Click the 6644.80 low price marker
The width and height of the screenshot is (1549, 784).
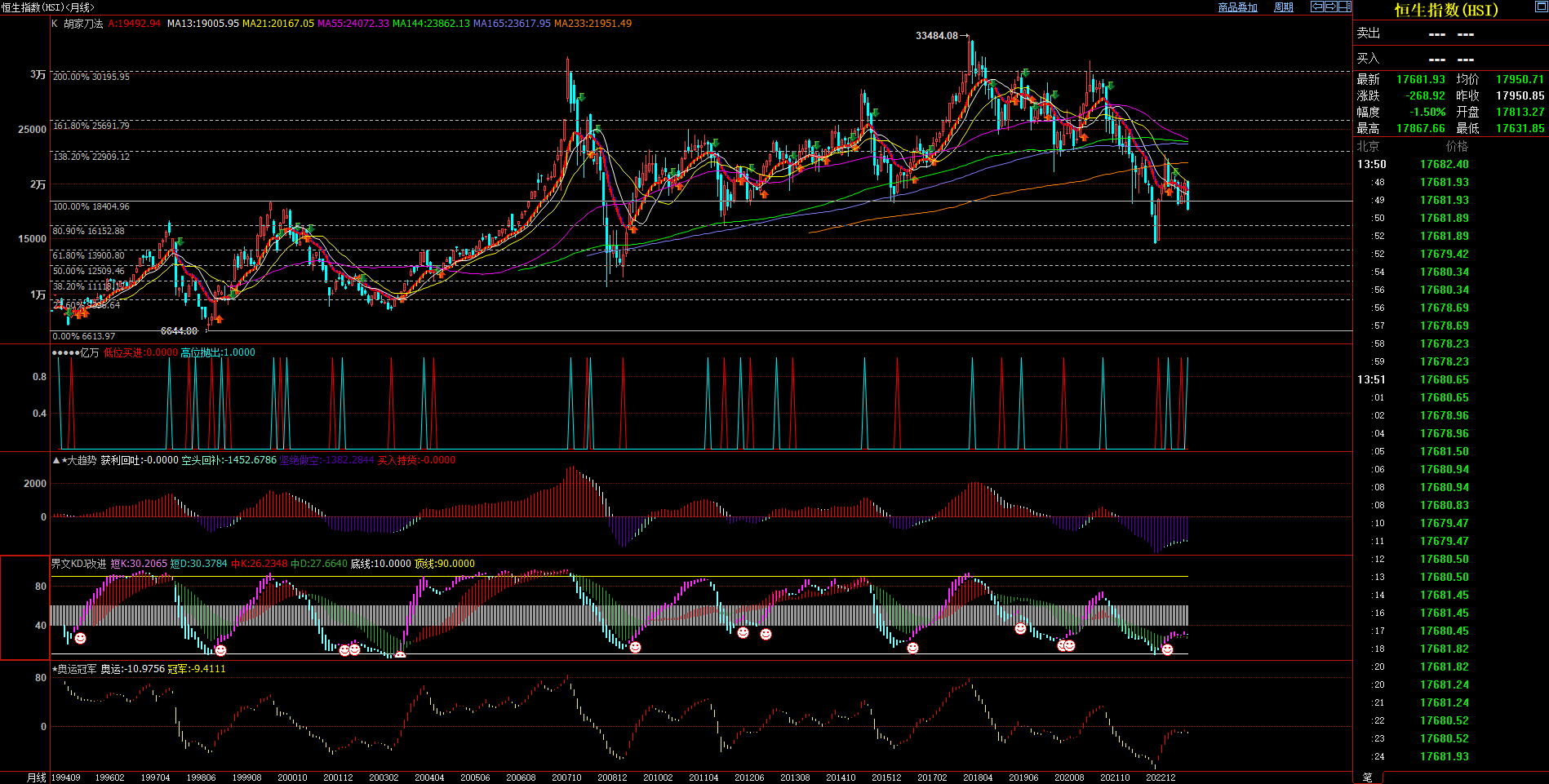point(179,331)
